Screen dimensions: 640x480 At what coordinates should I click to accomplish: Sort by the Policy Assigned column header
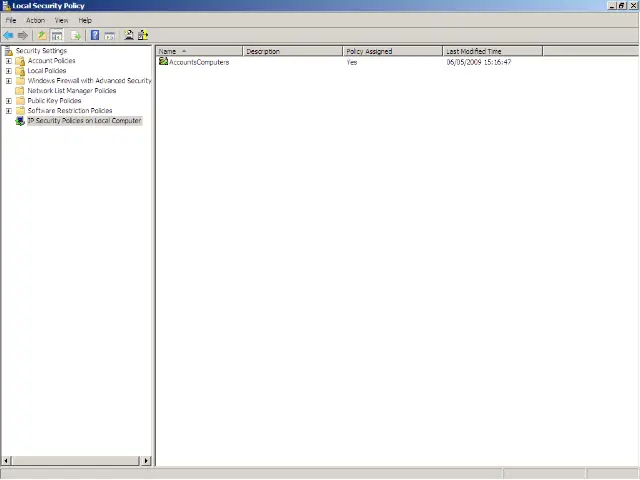[393, 51]
